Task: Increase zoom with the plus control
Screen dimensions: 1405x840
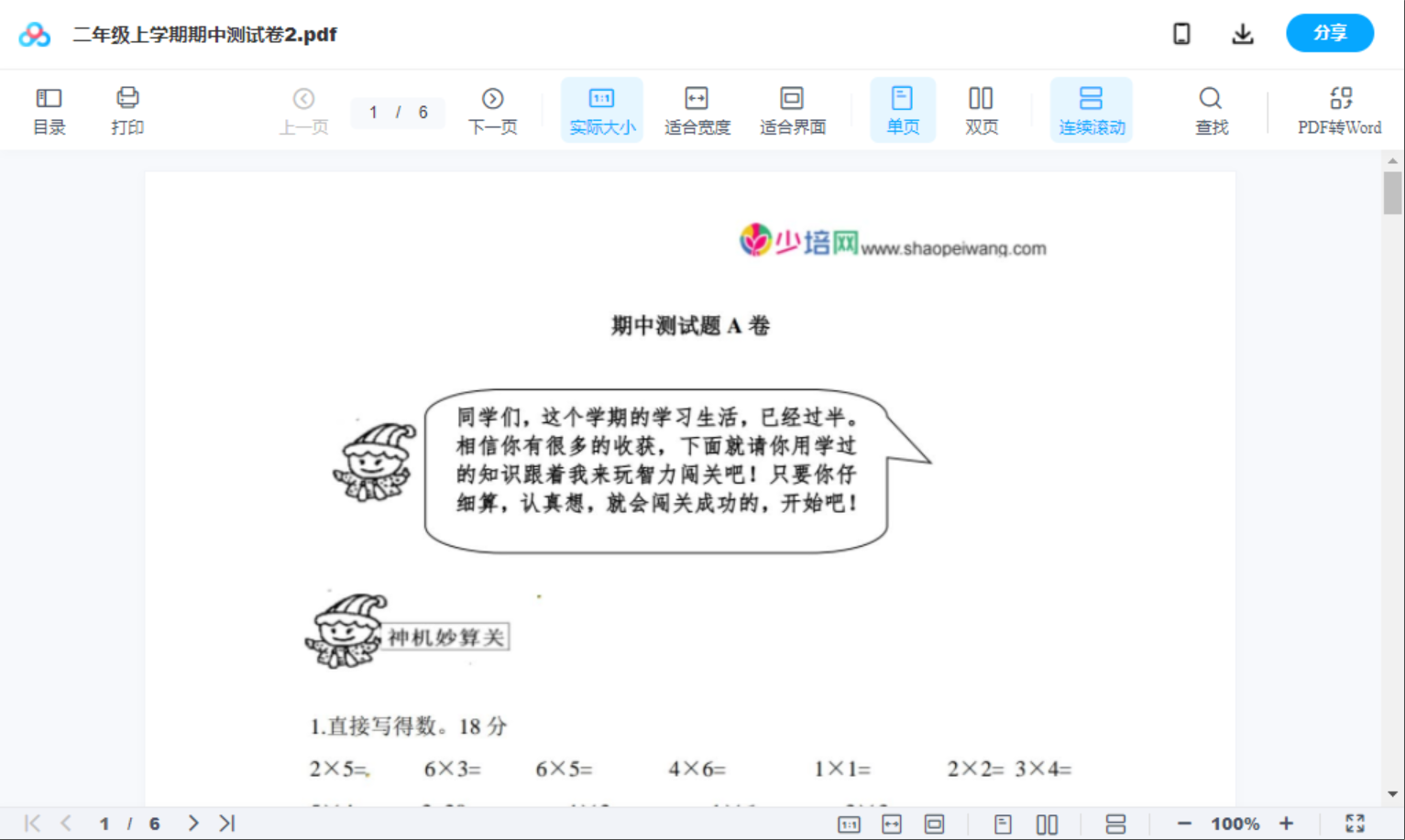Action: (1287, 823)
